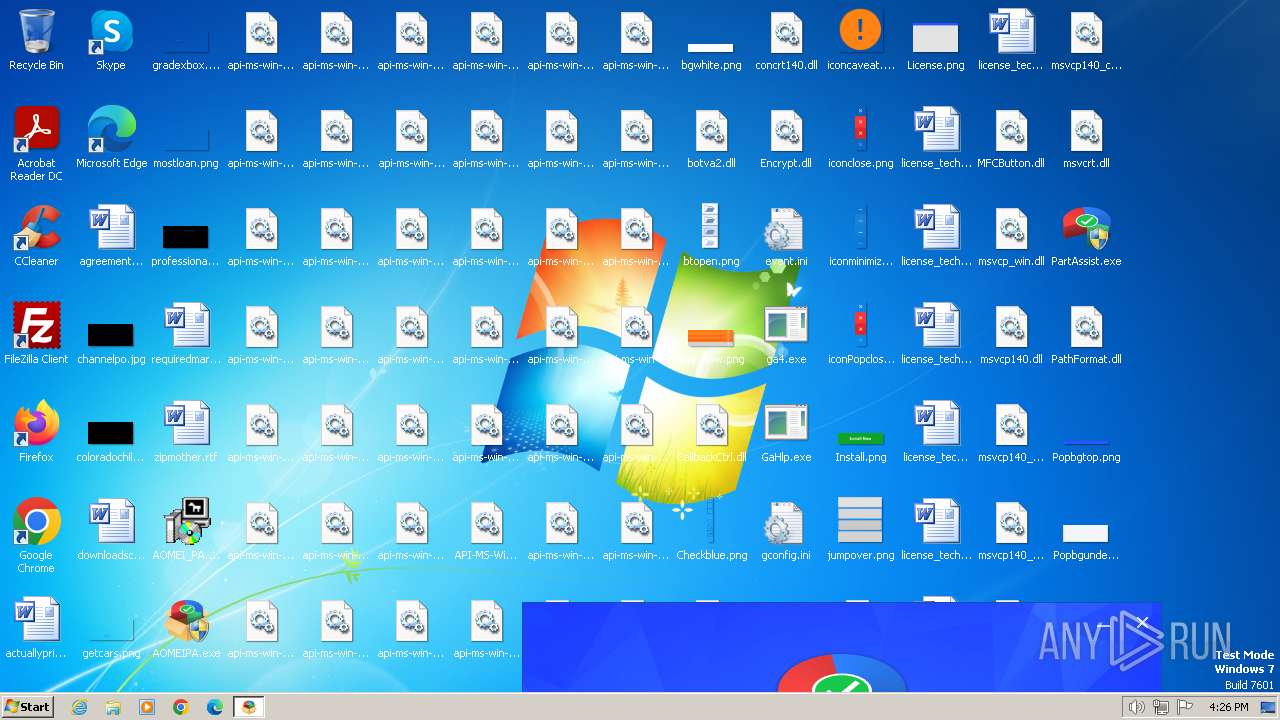
Task: Select the iconcaveat orange warning image file
Action: 861,40
